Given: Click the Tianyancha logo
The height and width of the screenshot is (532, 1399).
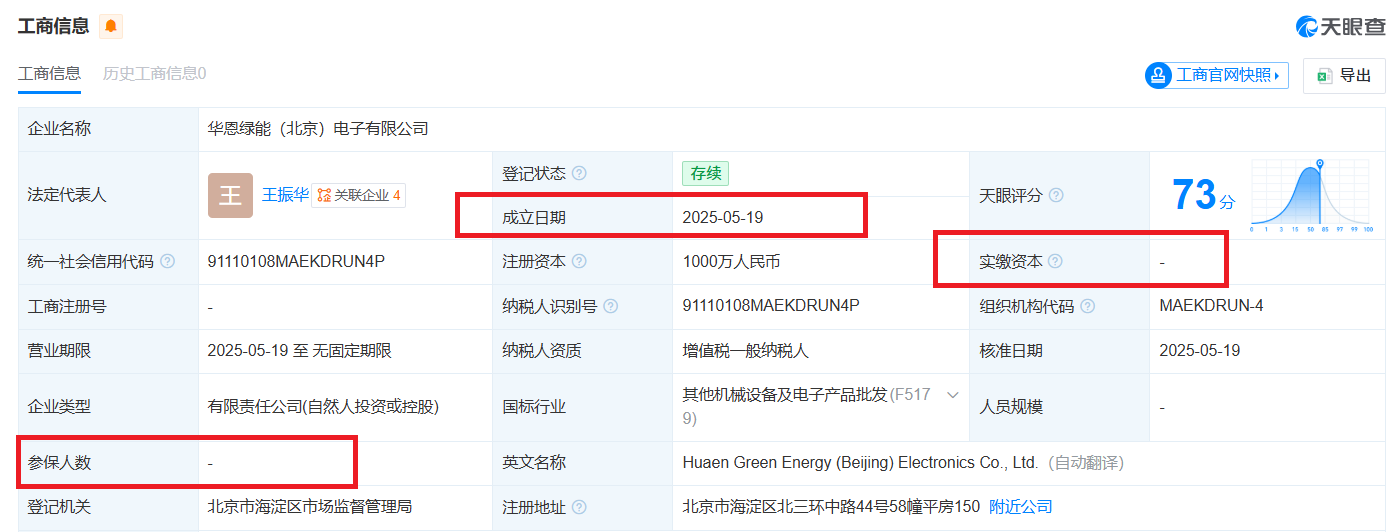Looking at the screenshot, I should (x=1340, y=27).
